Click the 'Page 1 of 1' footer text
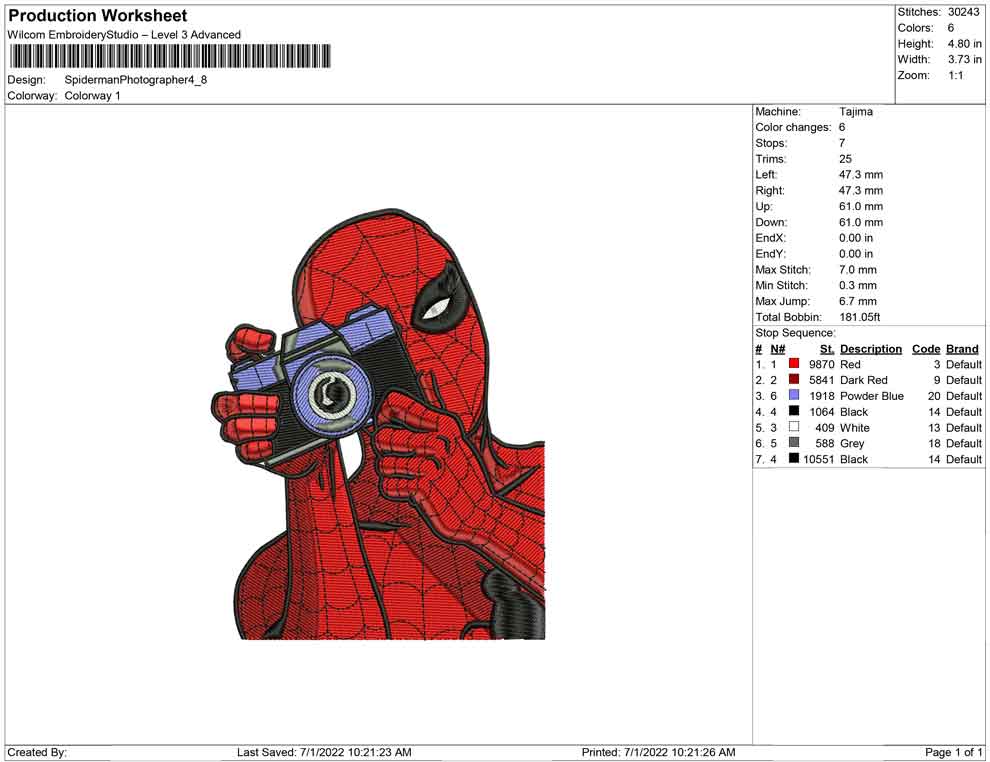 click(x=953, y=752)
